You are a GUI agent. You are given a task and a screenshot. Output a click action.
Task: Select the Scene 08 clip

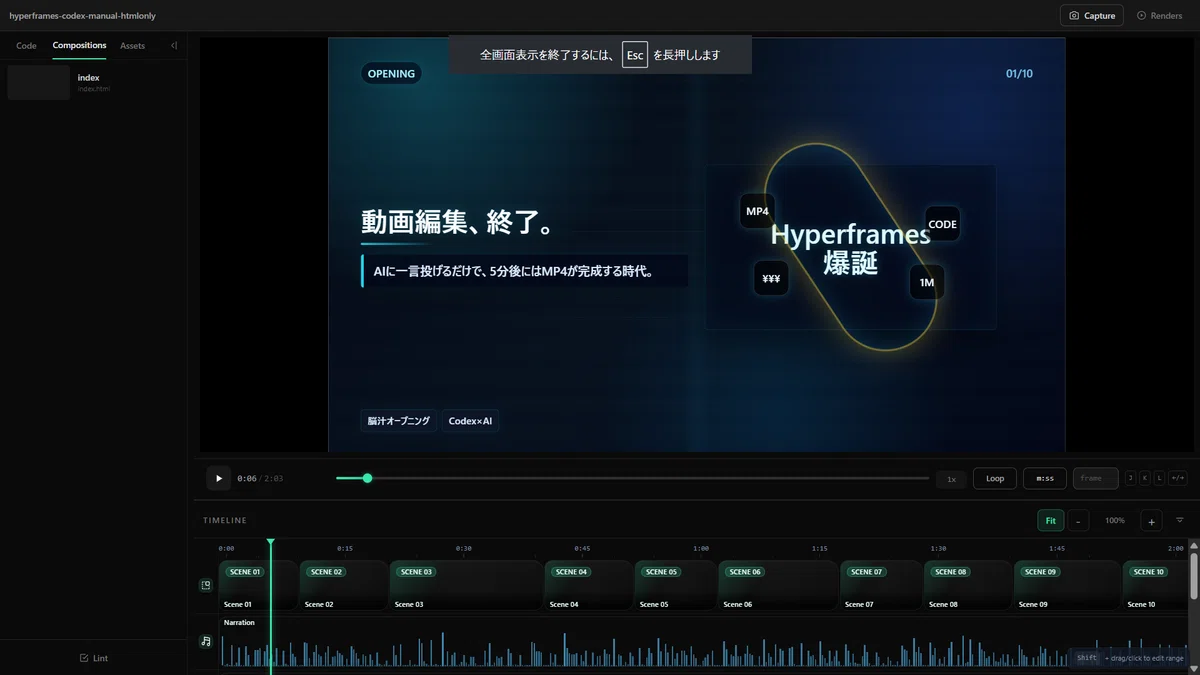click(x=968, y=585)
